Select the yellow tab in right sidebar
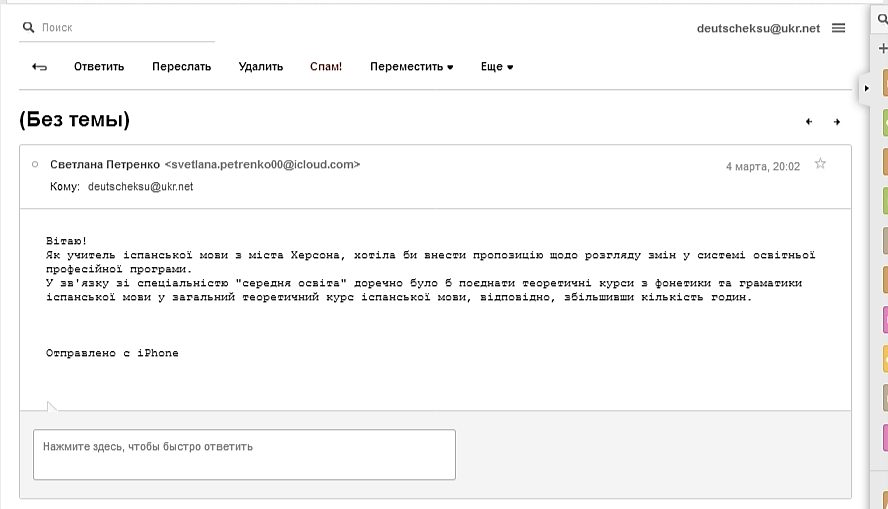The width and height of the screenshot is (888, 509). pos(885,360)
